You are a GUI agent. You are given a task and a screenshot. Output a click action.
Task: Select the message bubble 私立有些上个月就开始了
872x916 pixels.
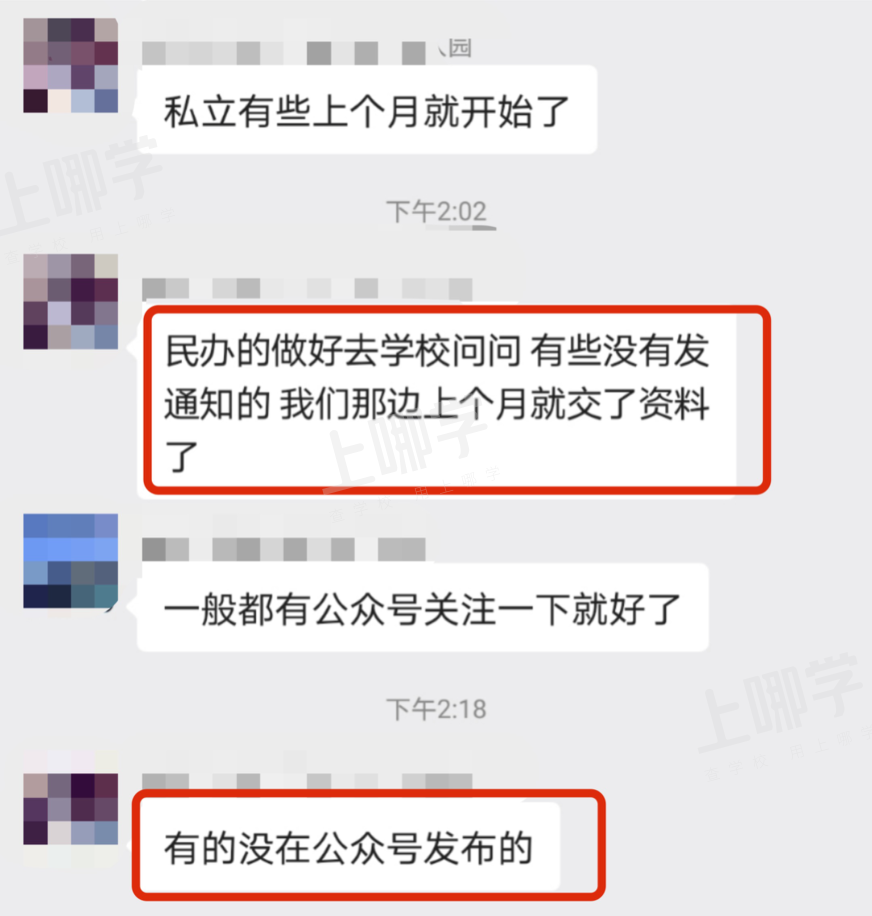(x=367, y=110)
